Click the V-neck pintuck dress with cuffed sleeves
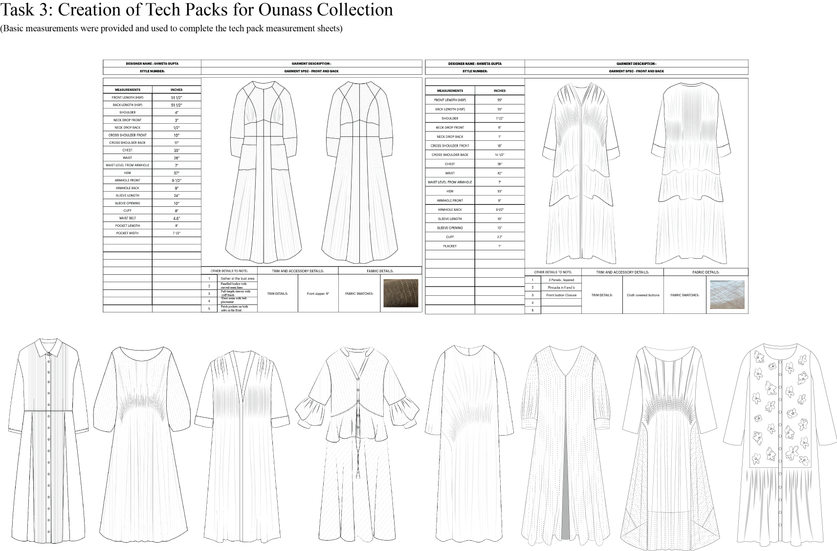837x551 pixels. [243, 444]
